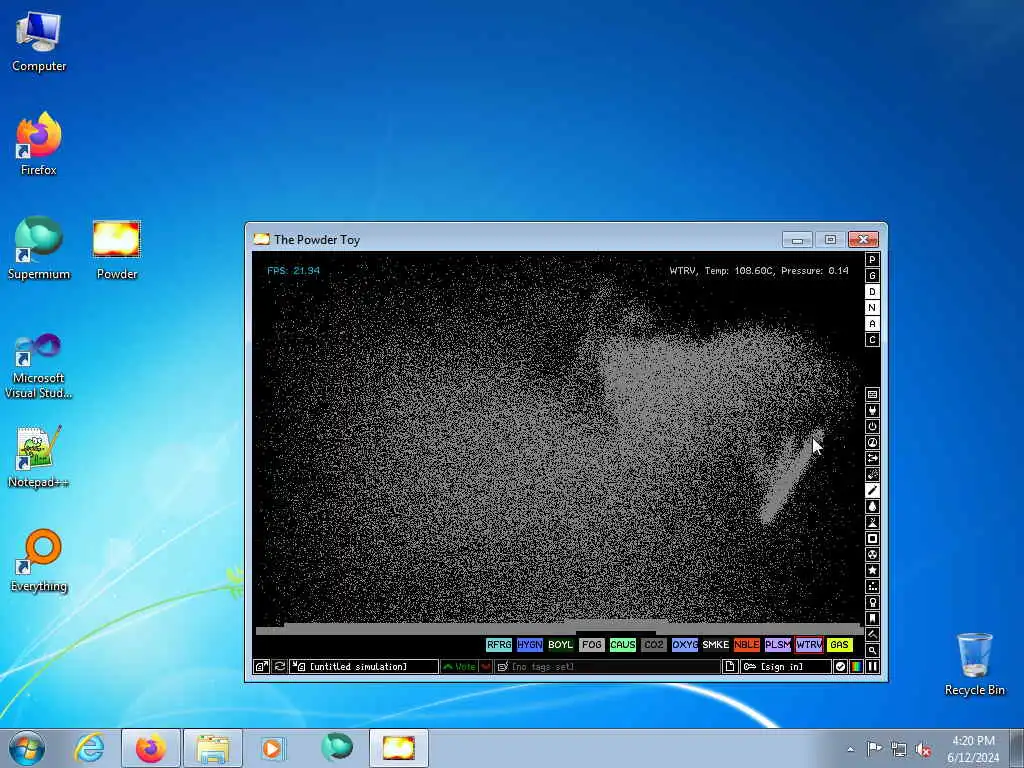This screenshot has height=768, width=1024.
Task: Open the Game of Life menu
Action: click(x=872, y=586)
